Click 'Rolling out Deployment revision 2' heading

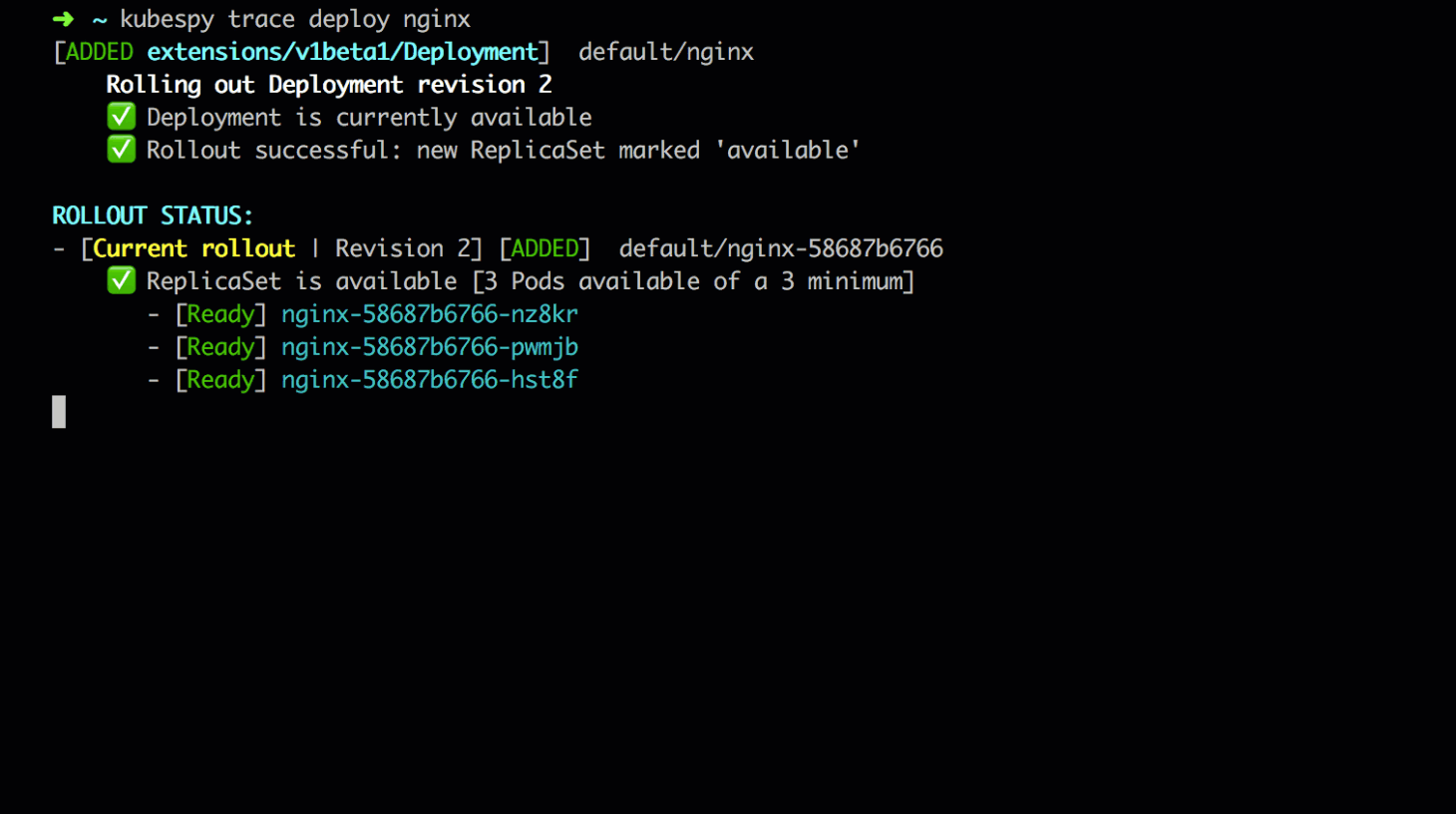[x=329, y=85]
